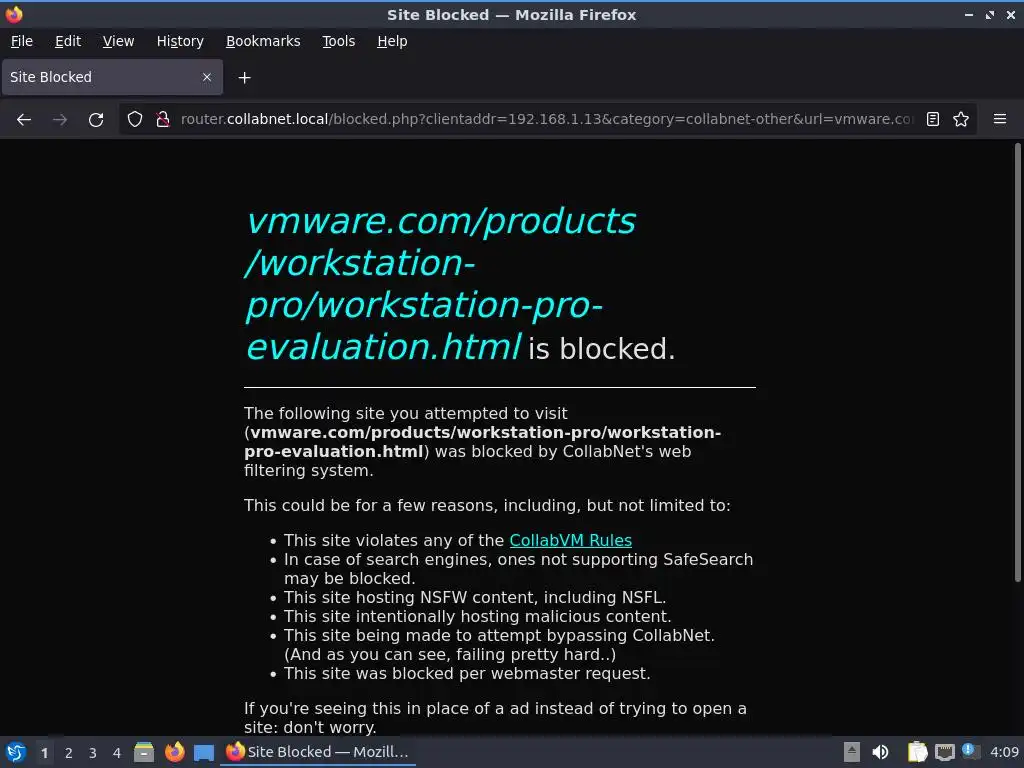Launch Firefox from taskbar quick launch
Image resolution: width=1024 pixels, height=768 pixels.
point(174,752)
